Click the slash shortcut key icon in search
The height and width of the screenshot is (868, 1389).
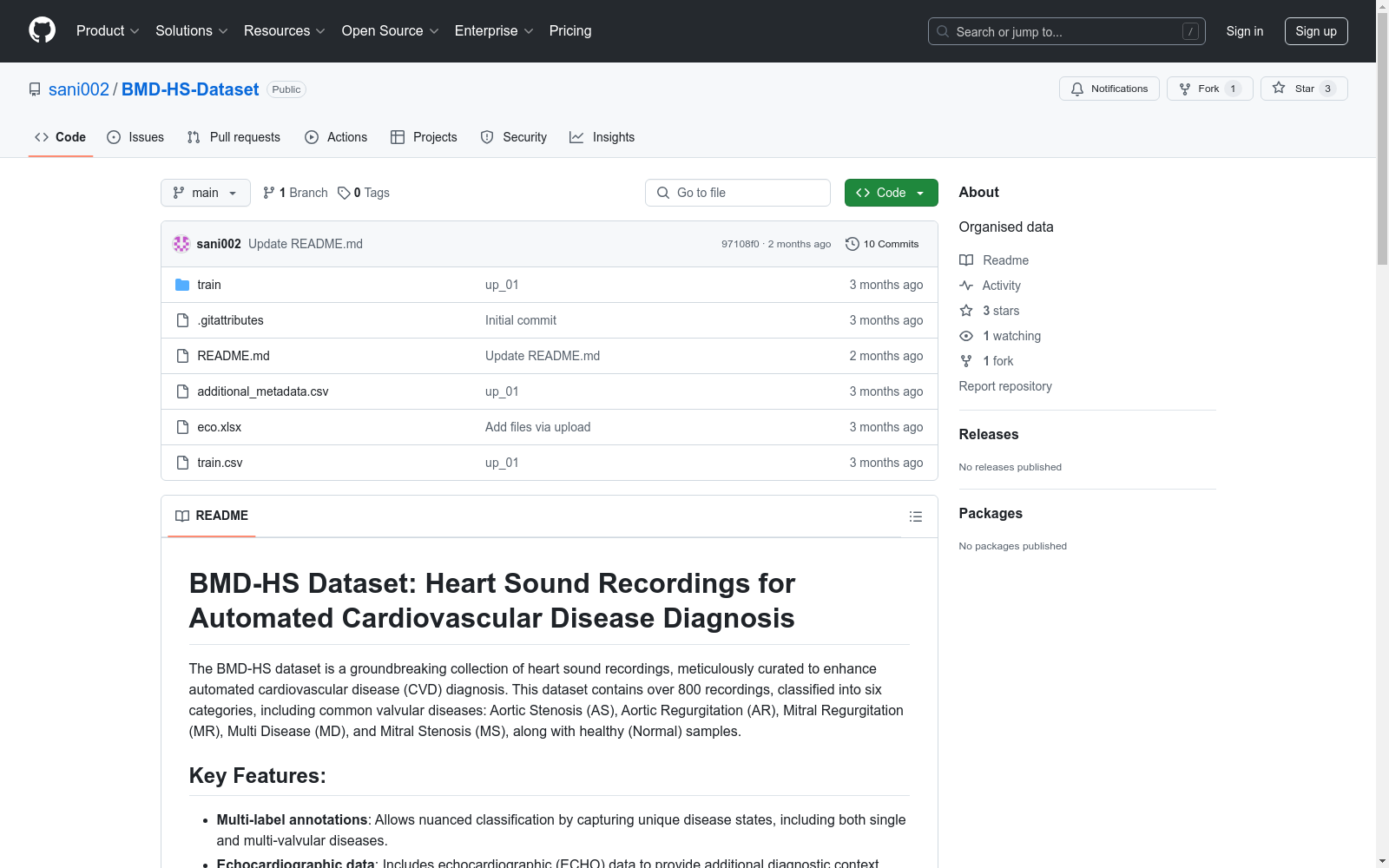tap(1190, 31)
